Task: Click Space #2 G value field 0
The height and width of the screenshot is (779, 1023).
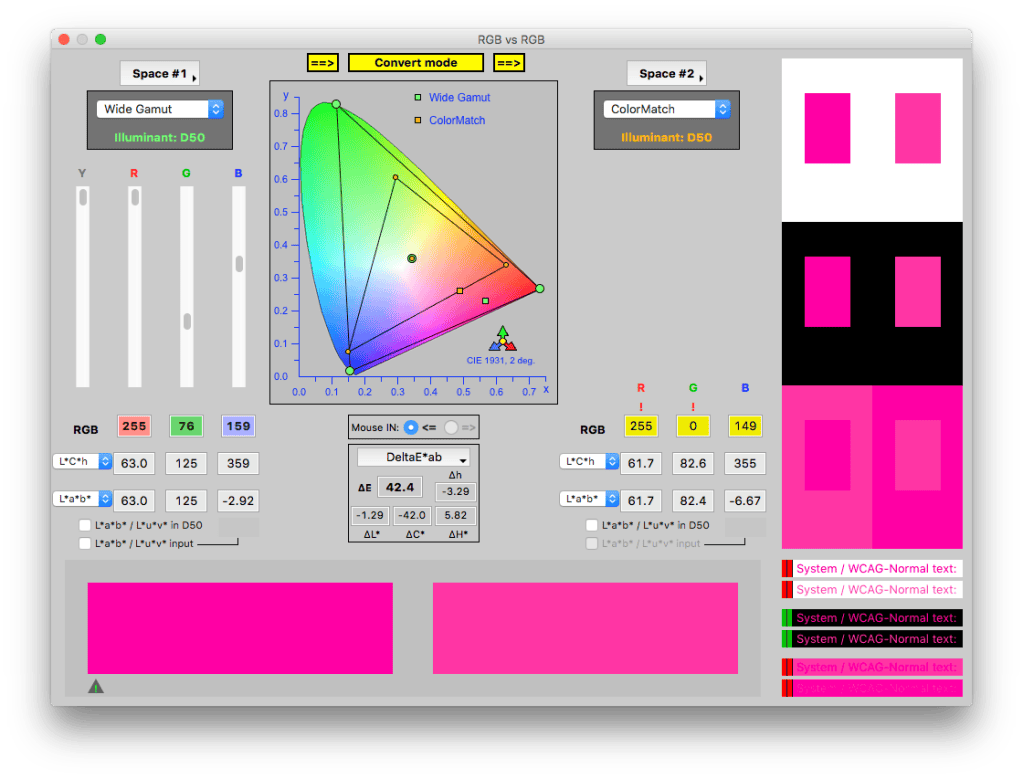Action: (x=693, y=426)
